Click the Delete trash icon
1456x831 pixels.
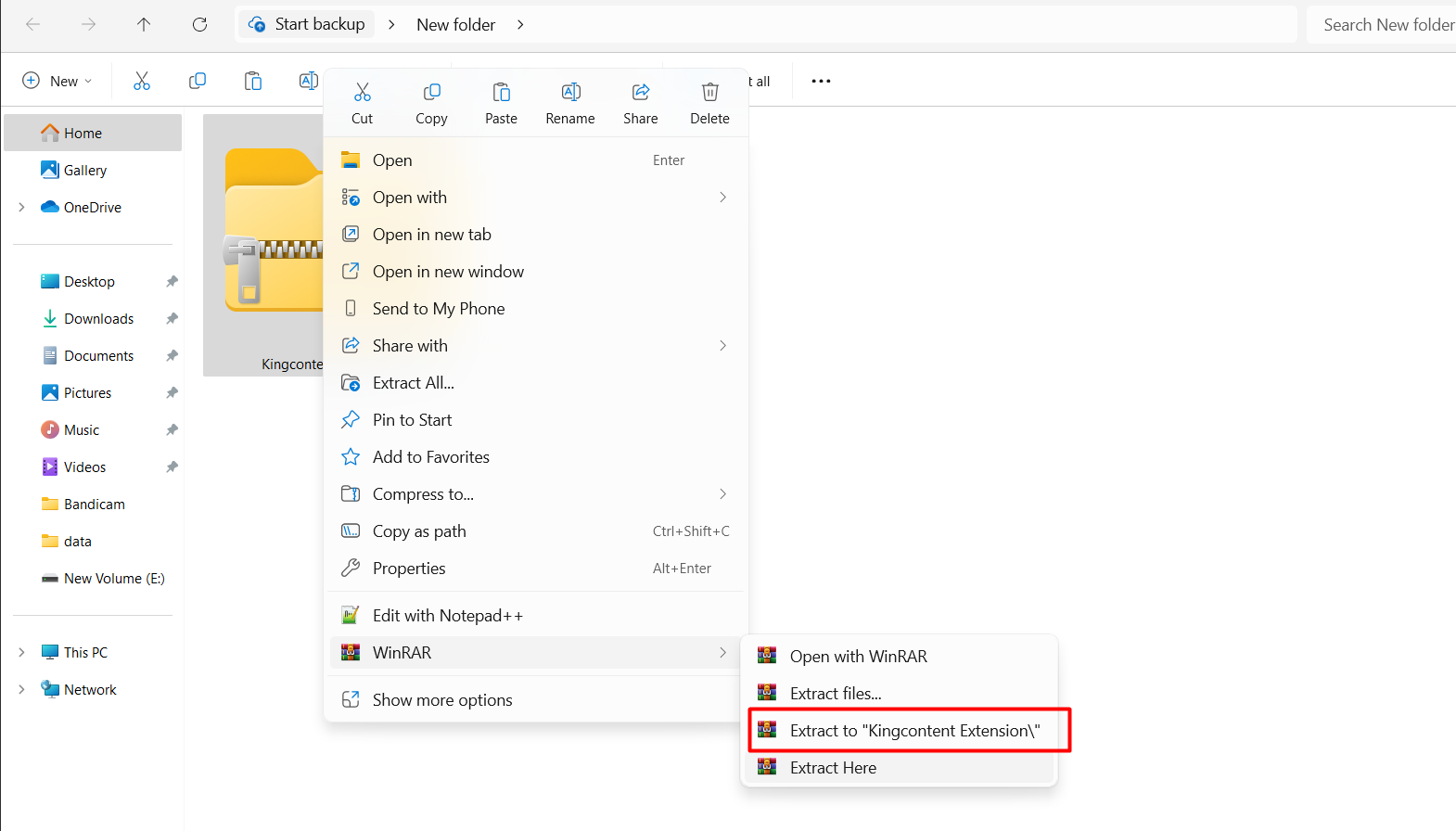point(709,93)
